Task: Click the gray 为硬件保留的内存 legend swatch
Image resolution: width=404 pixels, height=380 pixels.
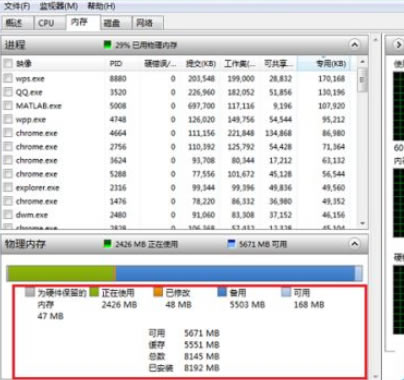Action: pyautogui.click(x=30, y=292)
